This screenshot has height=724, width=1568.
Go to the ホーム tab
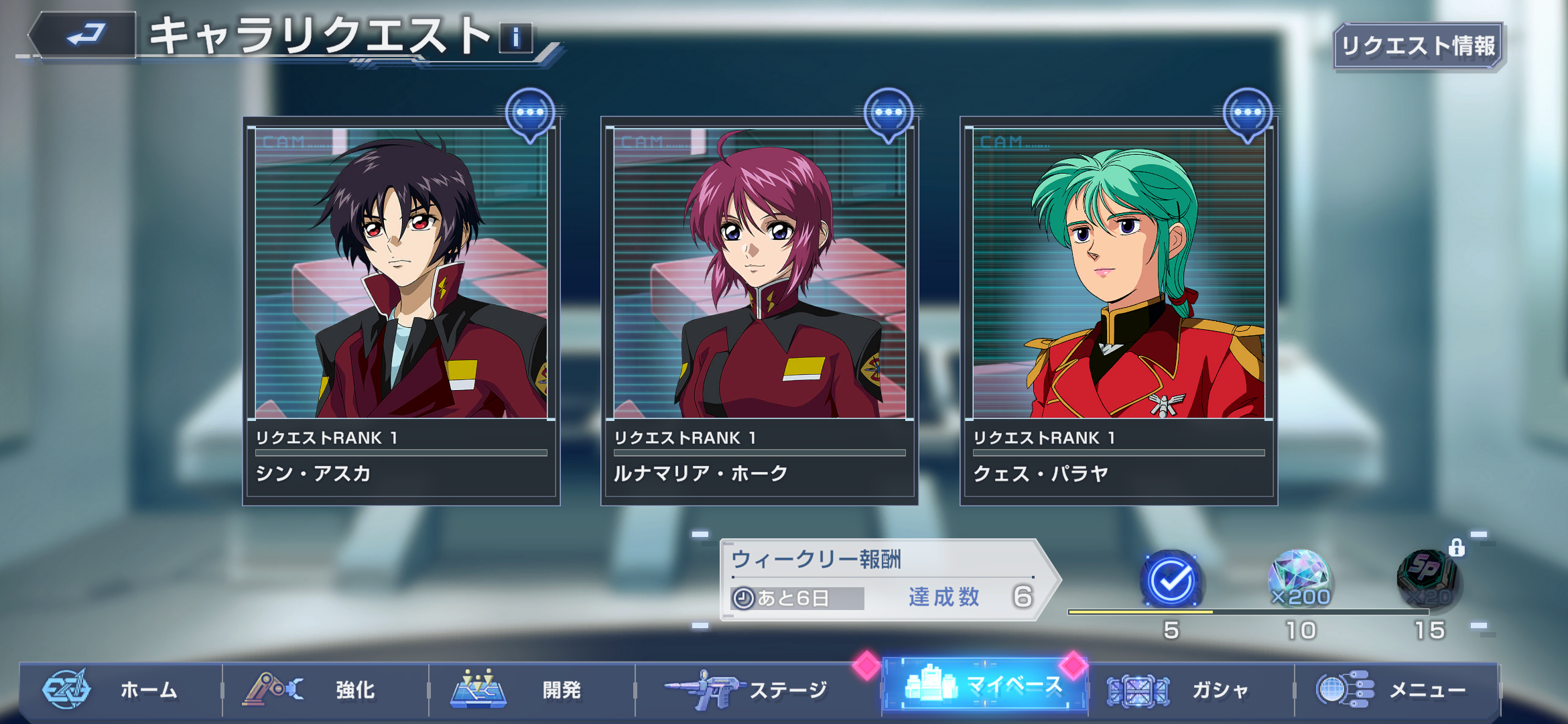pos(121,689)
